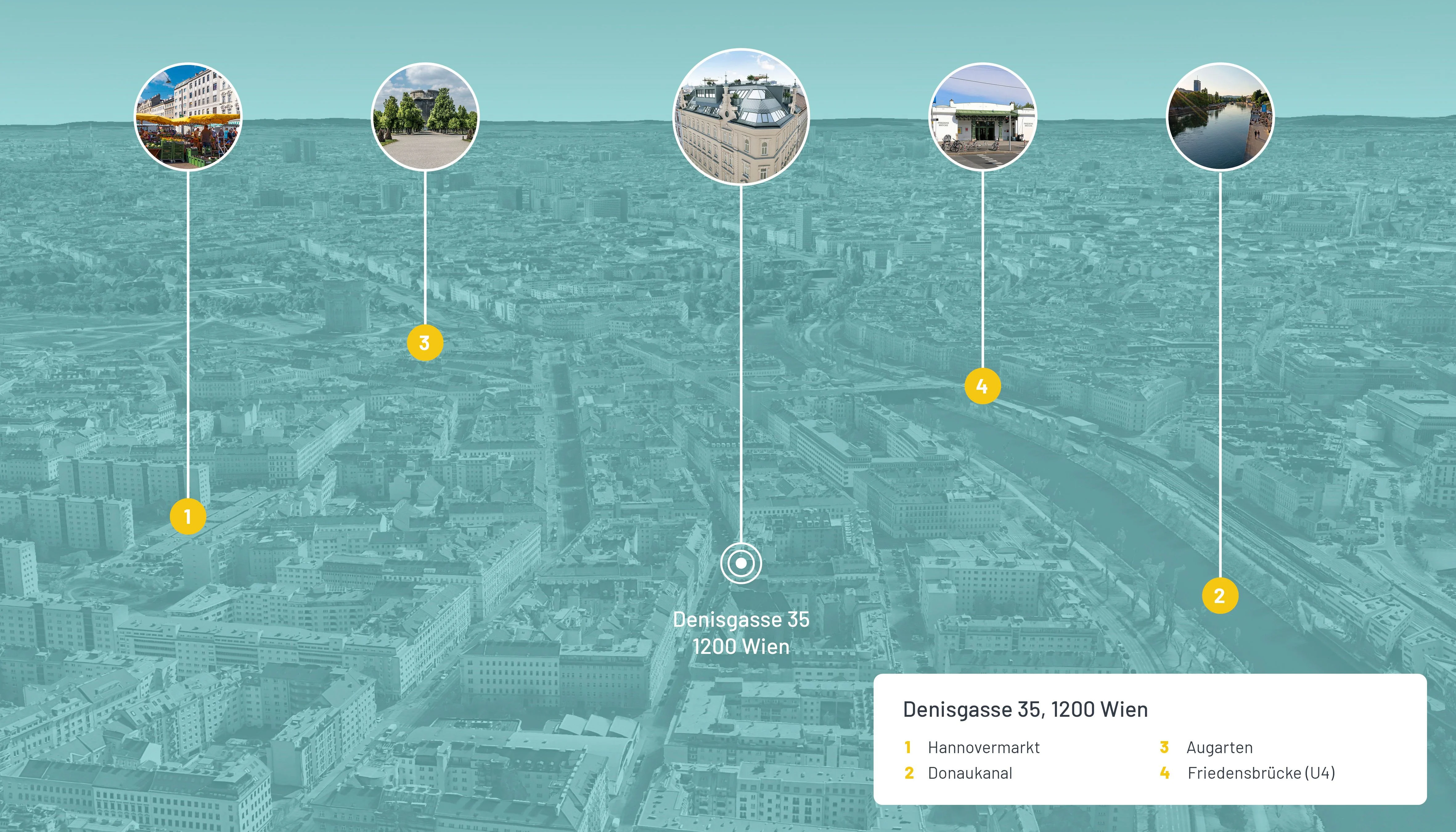This screenshot has width=1456, height=832.
Task: Select Donaukanal in the legend
Action: pos(970,773)
